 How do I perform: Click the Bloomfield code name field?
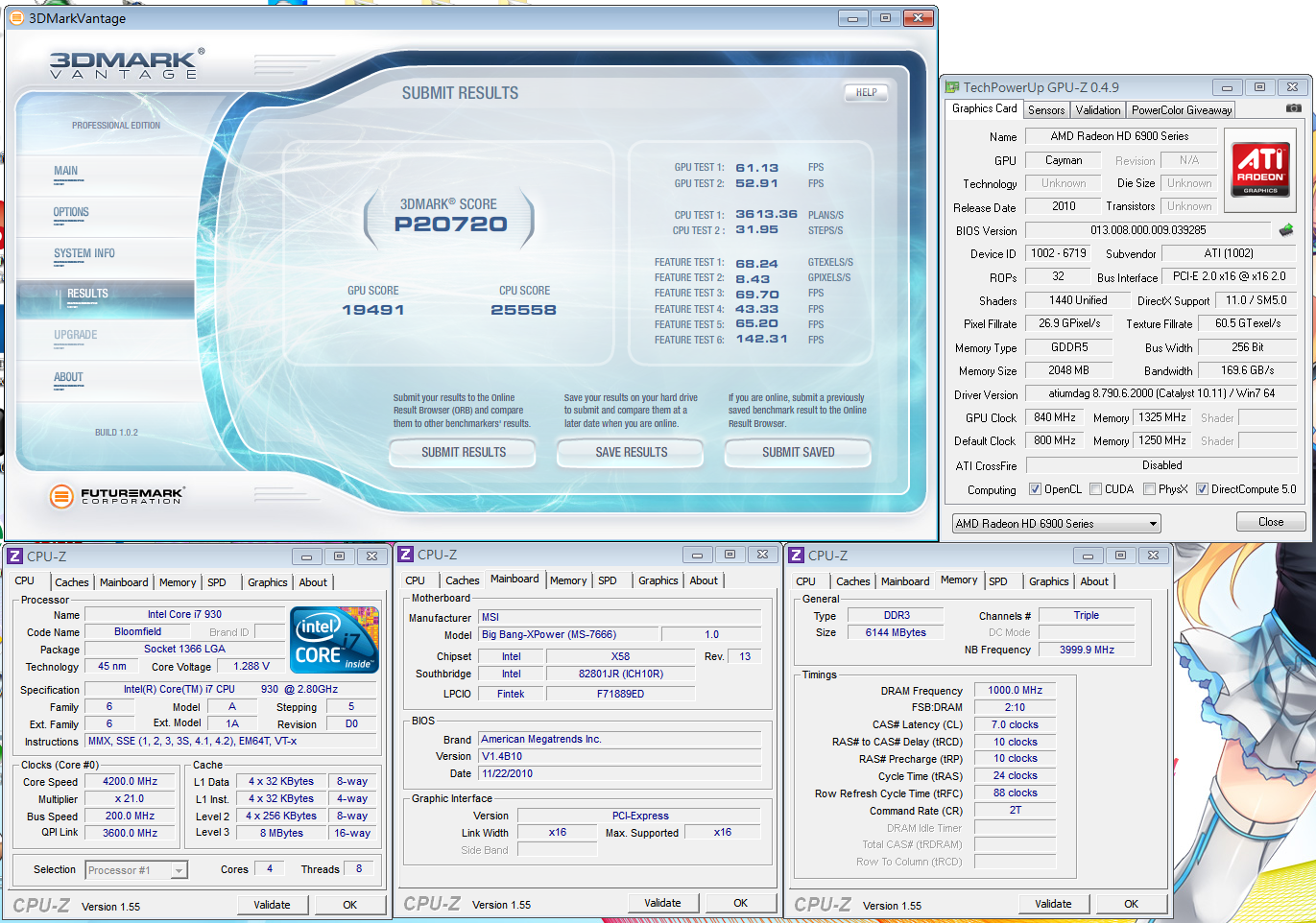(137, 632)
